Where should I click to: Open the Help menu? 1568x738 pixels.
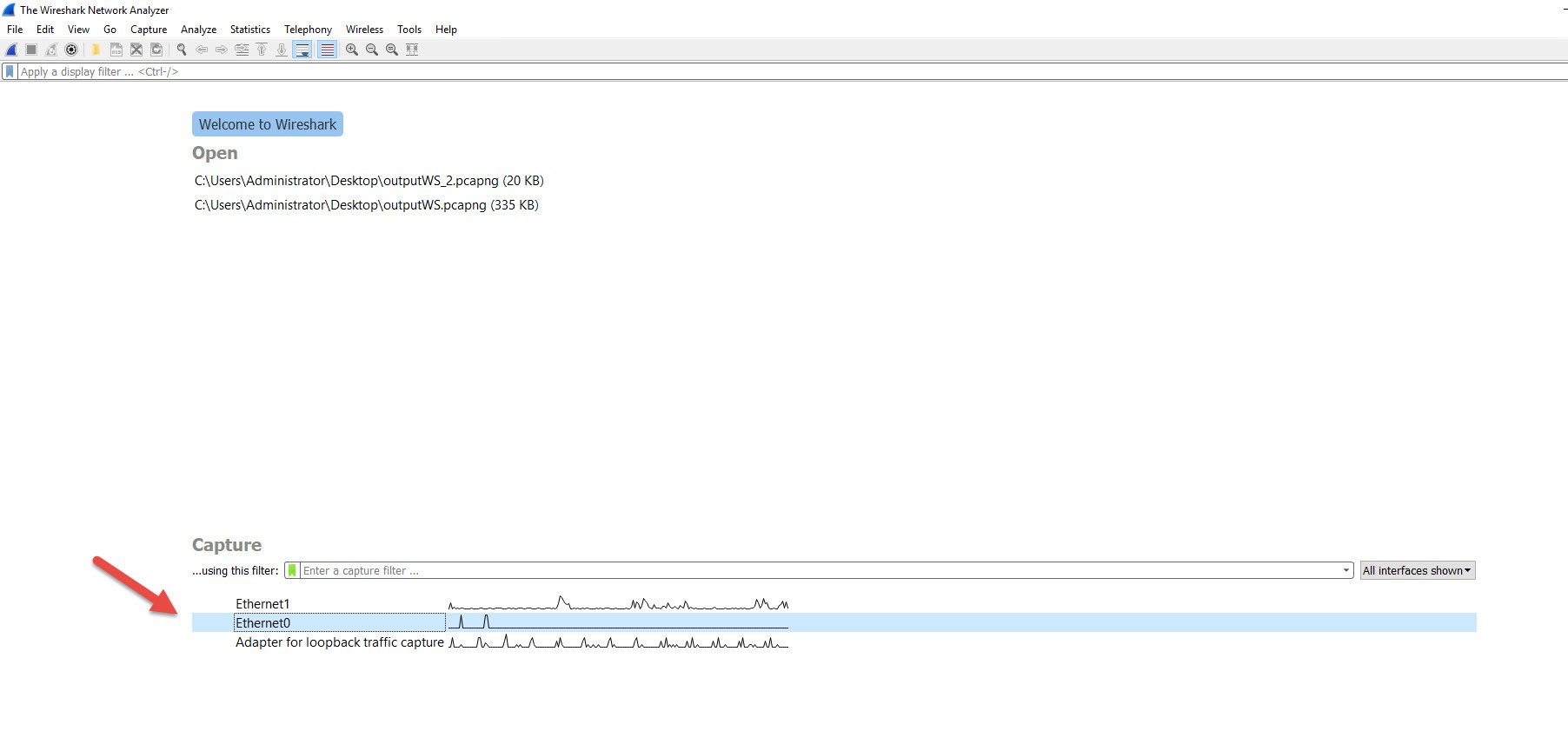(x=446, y=29)
